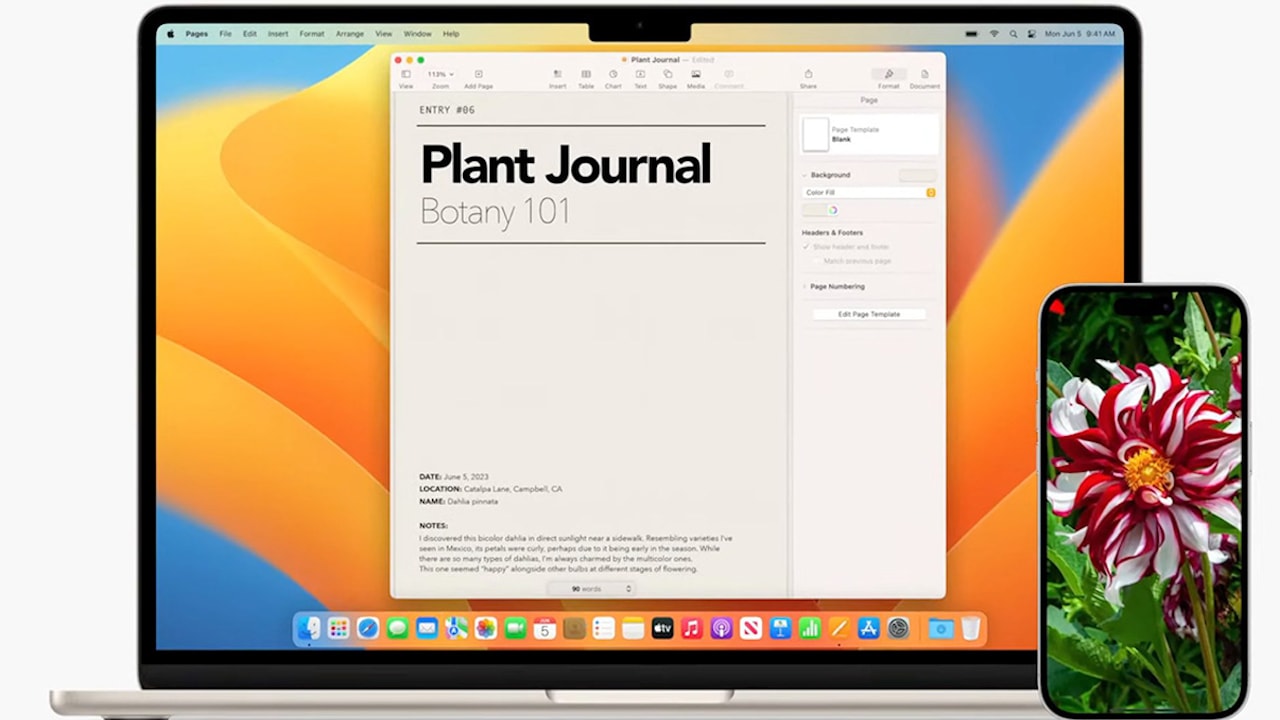Open the Downloads folder in the Dock
1280x720 pixels.
click(x=941, y=628)
